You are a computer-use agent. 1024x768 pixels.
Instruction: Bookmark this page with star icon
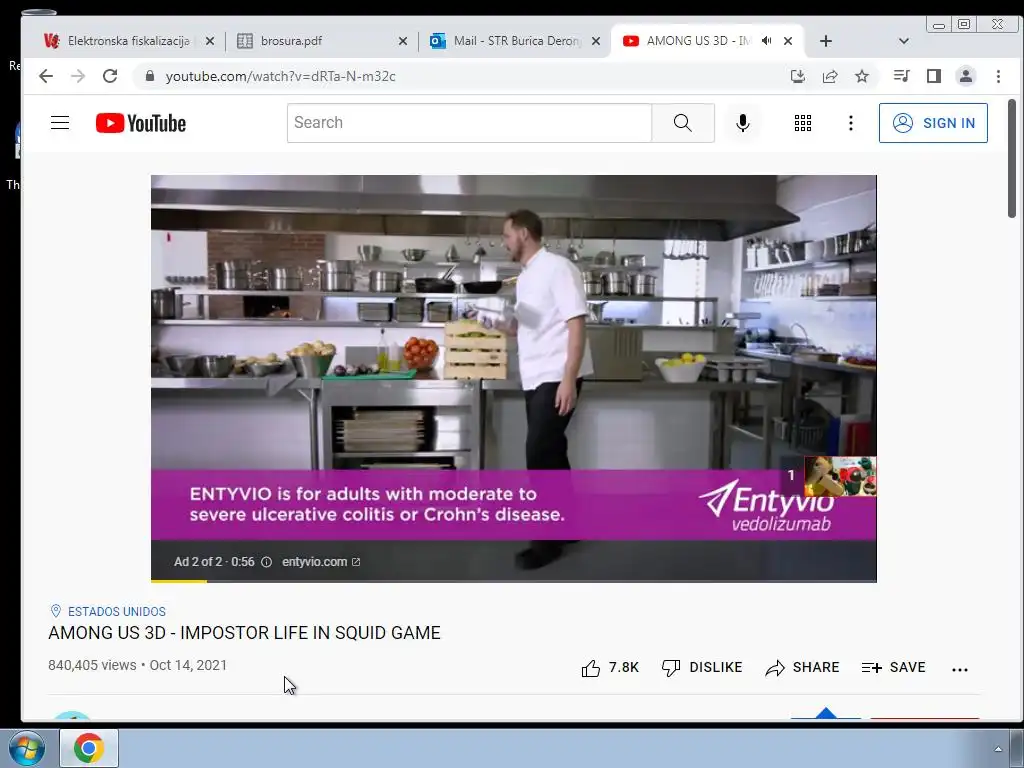coord(862,76)
